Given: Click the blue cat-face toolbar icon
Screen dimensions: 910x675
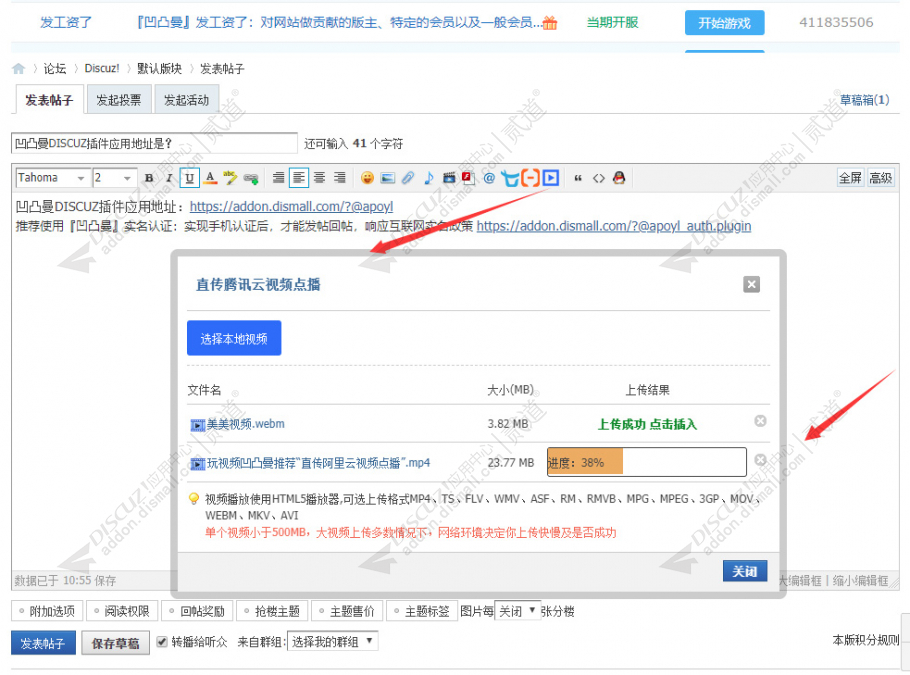Looking at the screenshot, I should click(x=510, y=178).
